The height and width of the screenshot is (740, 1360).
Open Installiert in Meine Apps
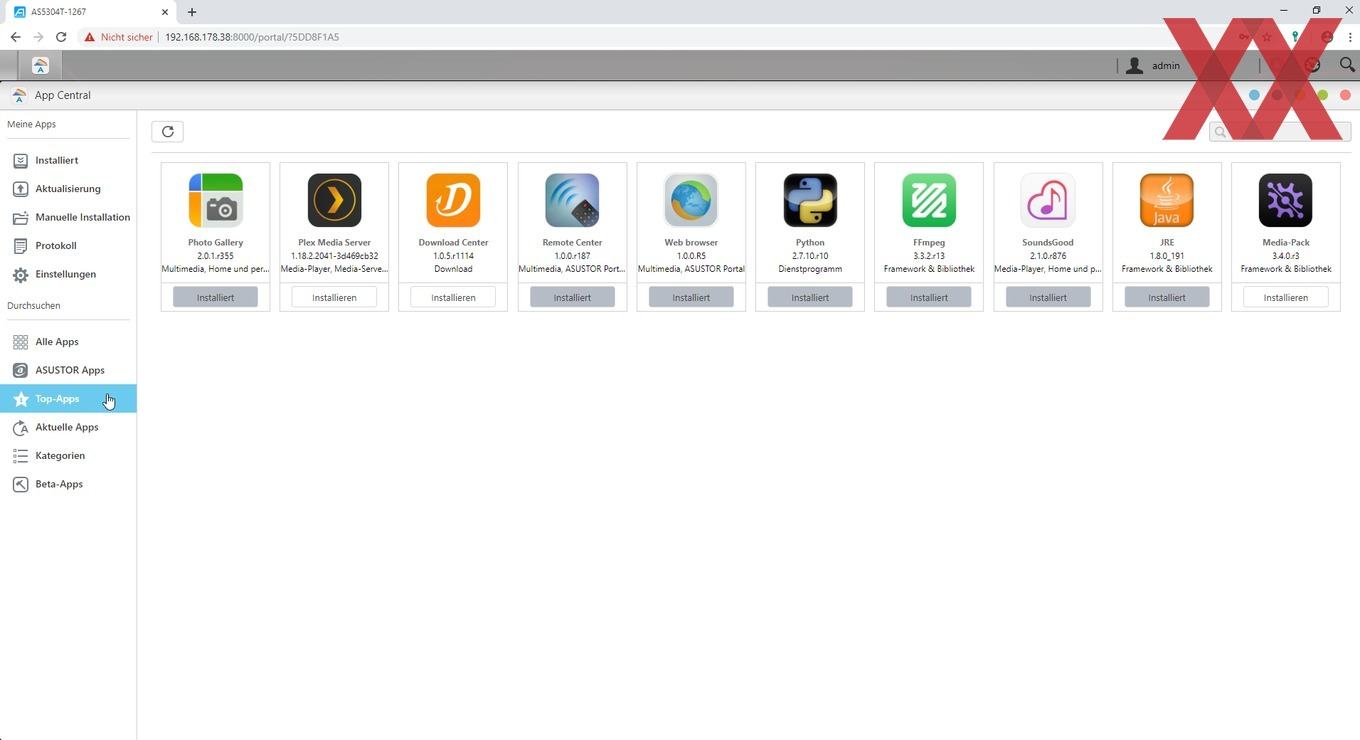(x=68, y=160)
